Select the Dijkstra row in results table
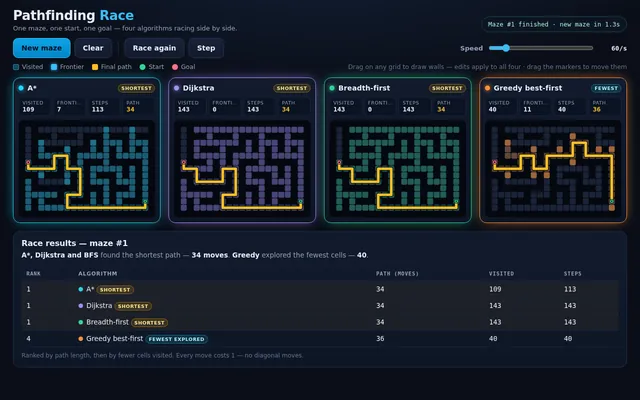This screenshot has width=640, height=400. tap(320, 306)
